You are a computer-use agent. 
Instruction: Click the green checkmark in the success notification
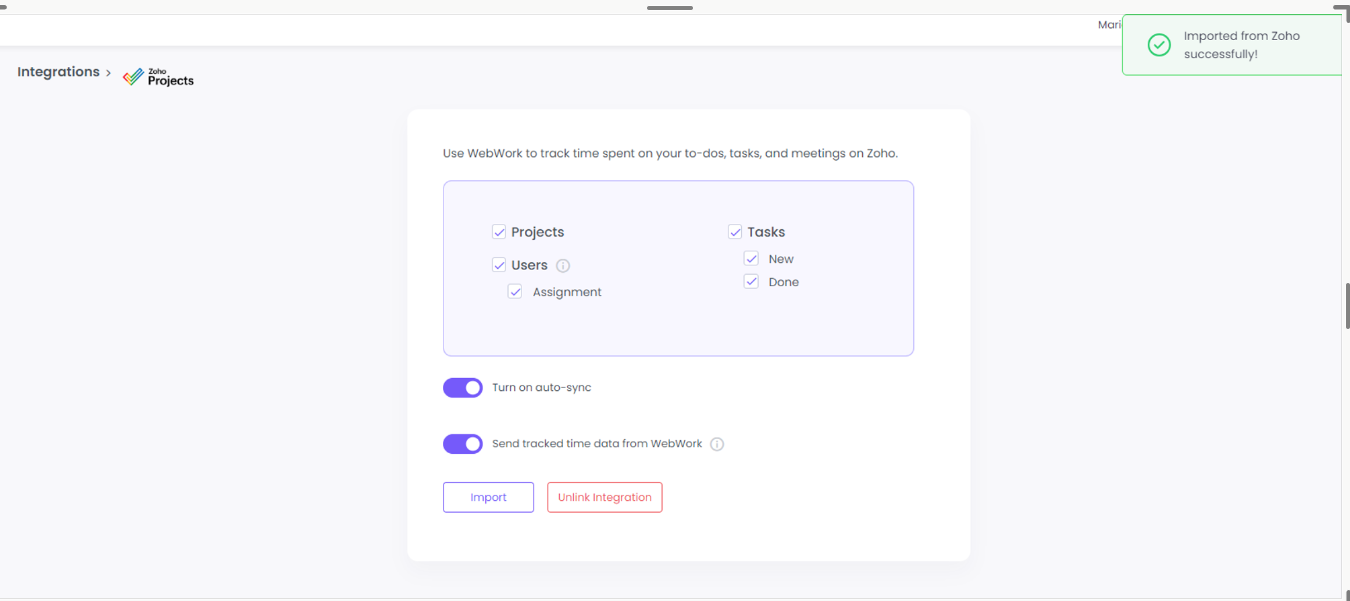click(x=1158, y=44)
